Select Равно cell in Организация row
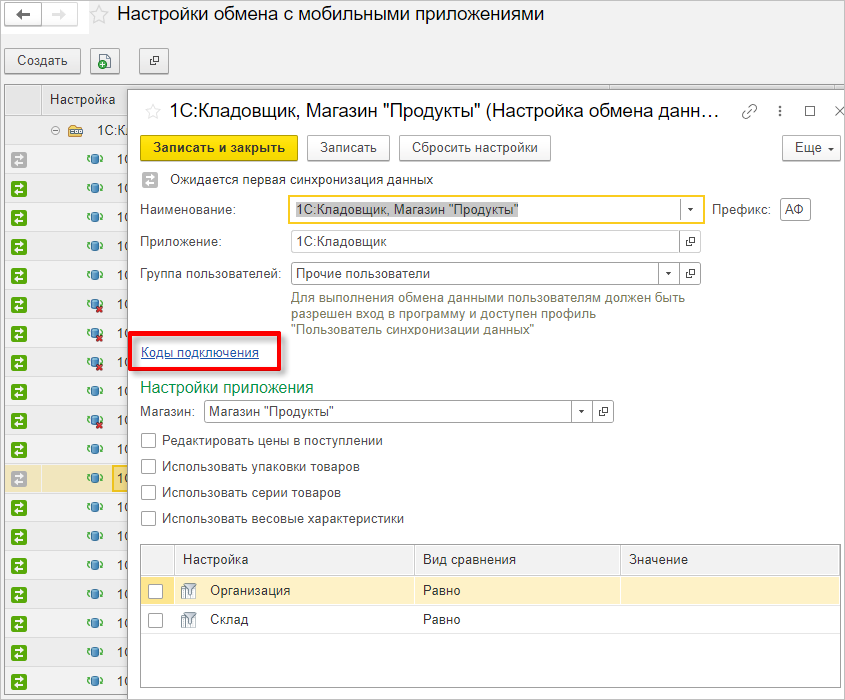 tap(517, 591)
